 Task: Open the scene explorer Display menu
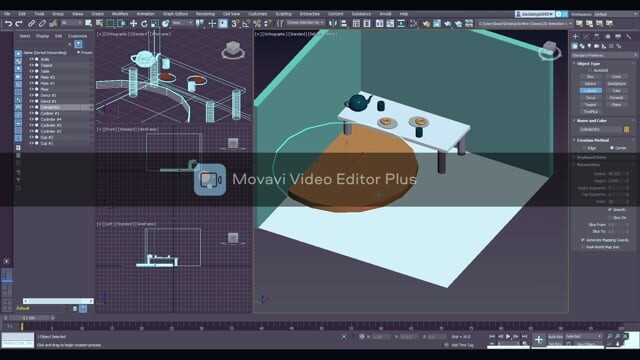pyautogui.click(x=42, y=36)
